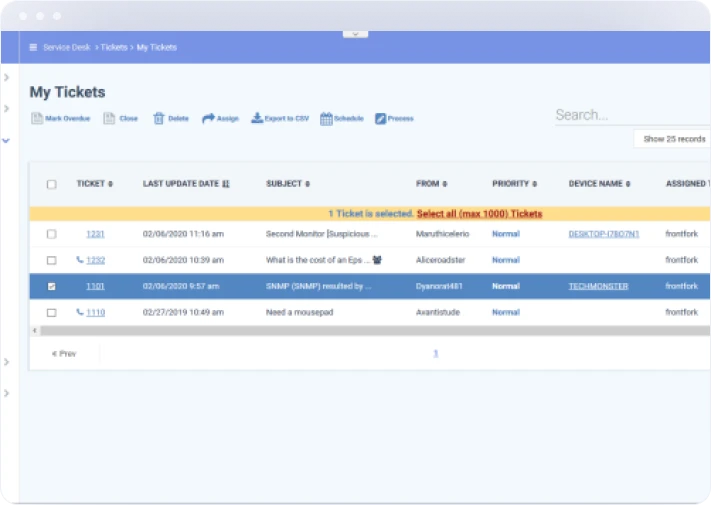Expand the collapsed top panel chevron
The image size is (711, 505).
tap(355, 34)
